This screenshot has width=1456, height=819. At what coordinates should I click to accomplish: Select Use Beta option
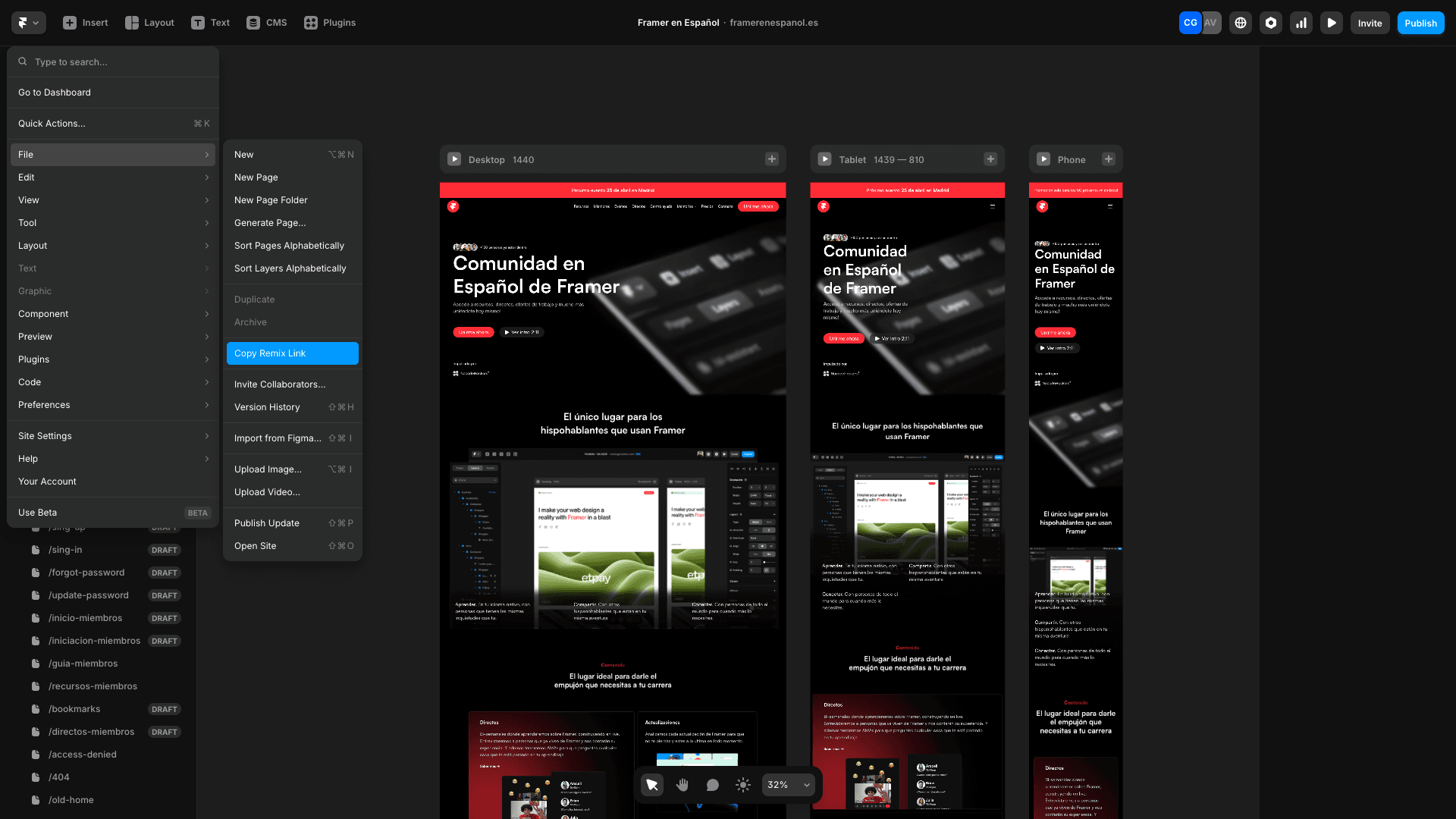pyautogui.click(x=113, y=513)
